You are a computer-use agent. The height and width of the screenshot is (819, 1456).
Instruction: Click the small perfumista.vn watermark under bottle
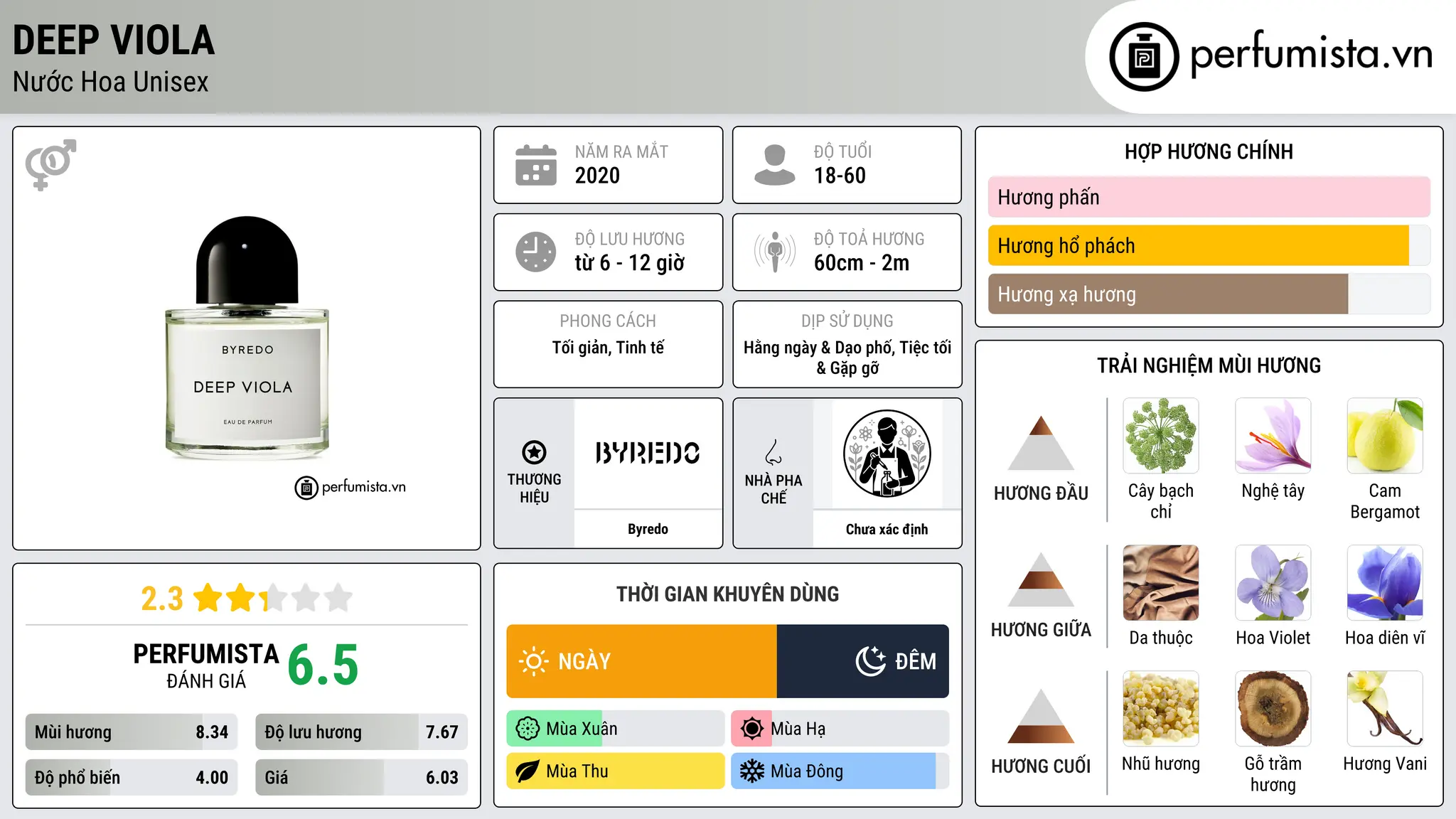[350, 487]
